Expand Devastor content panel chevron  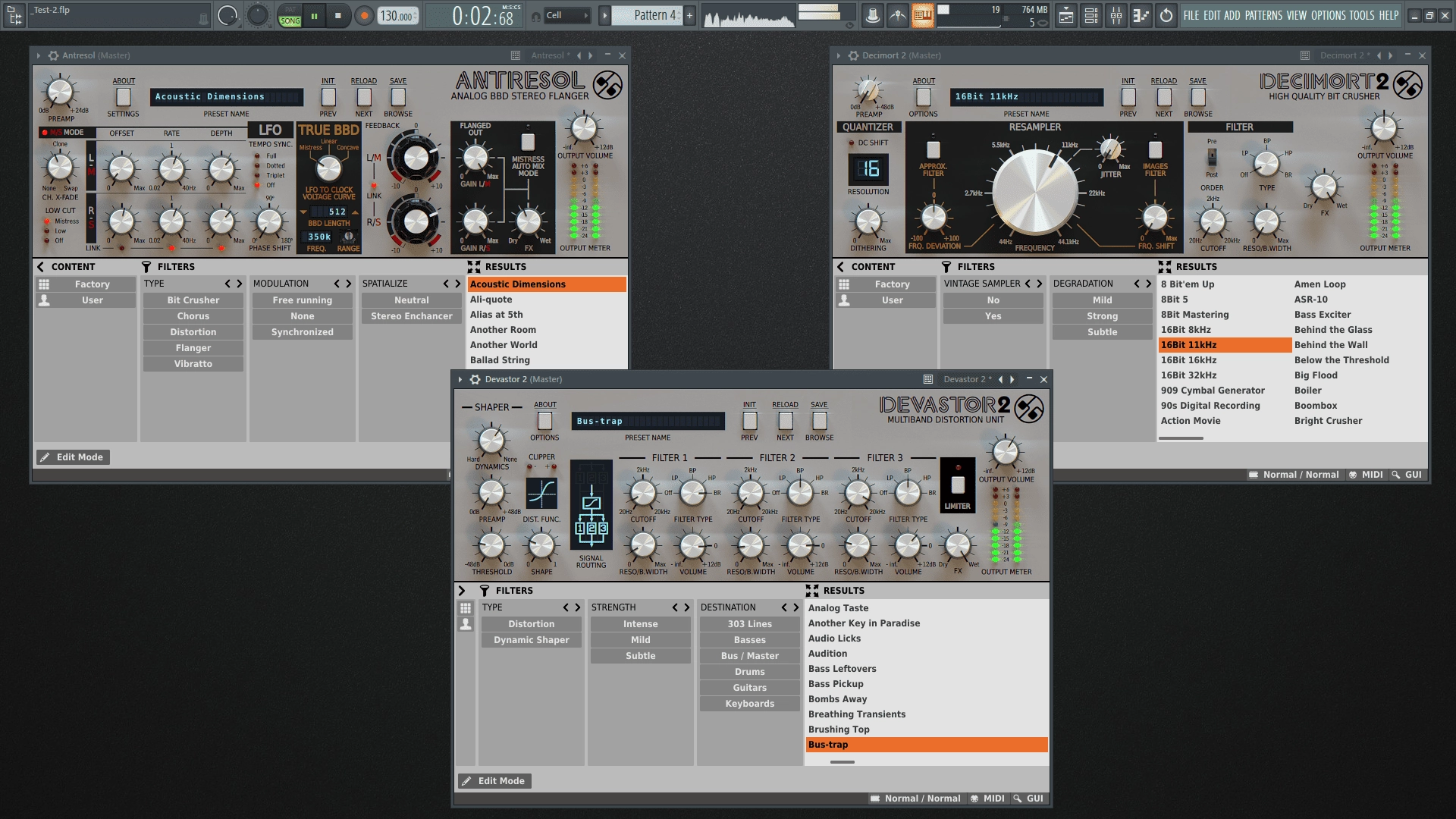(462, 591)
